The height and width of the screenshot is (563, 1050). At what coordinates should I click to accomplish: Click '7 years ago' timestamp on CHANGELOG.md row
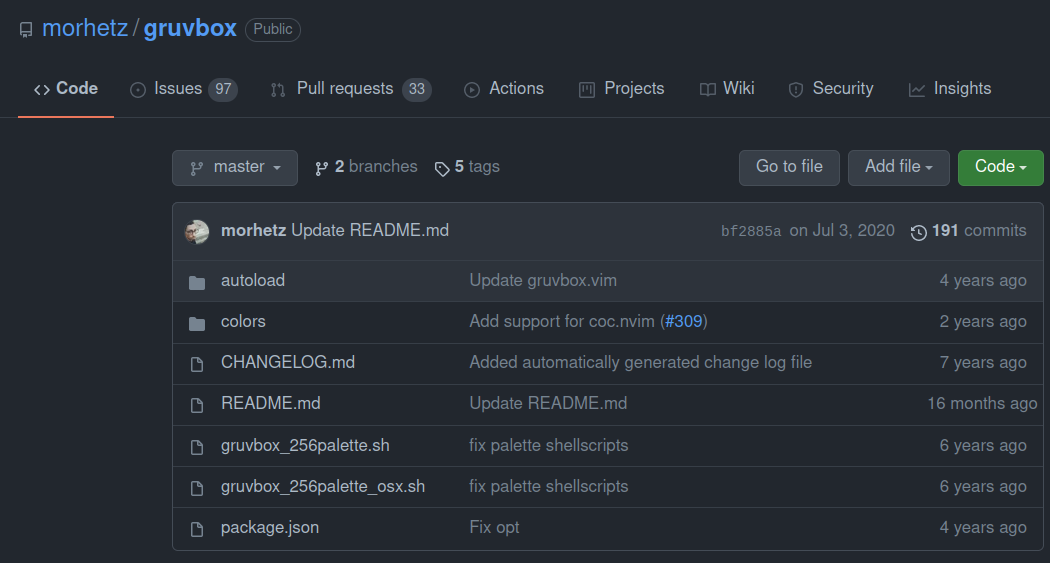point(982,363)
